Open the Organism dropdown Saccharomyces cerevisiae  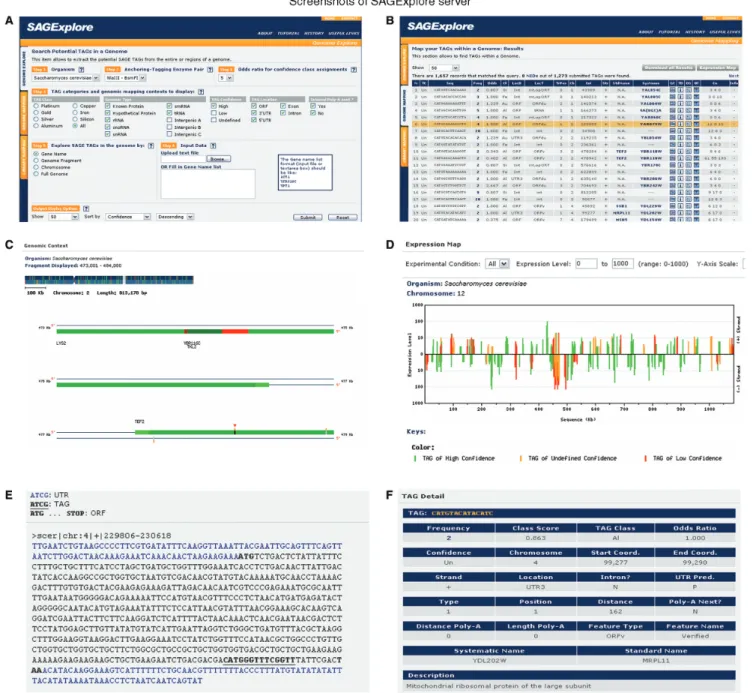pyautogui.click(x=66, y=78)
